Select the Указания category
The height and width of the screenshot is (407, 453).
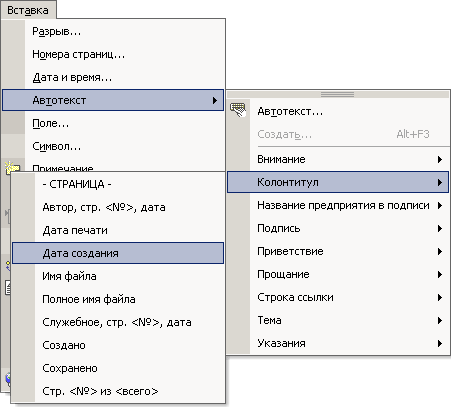[338, 343]
